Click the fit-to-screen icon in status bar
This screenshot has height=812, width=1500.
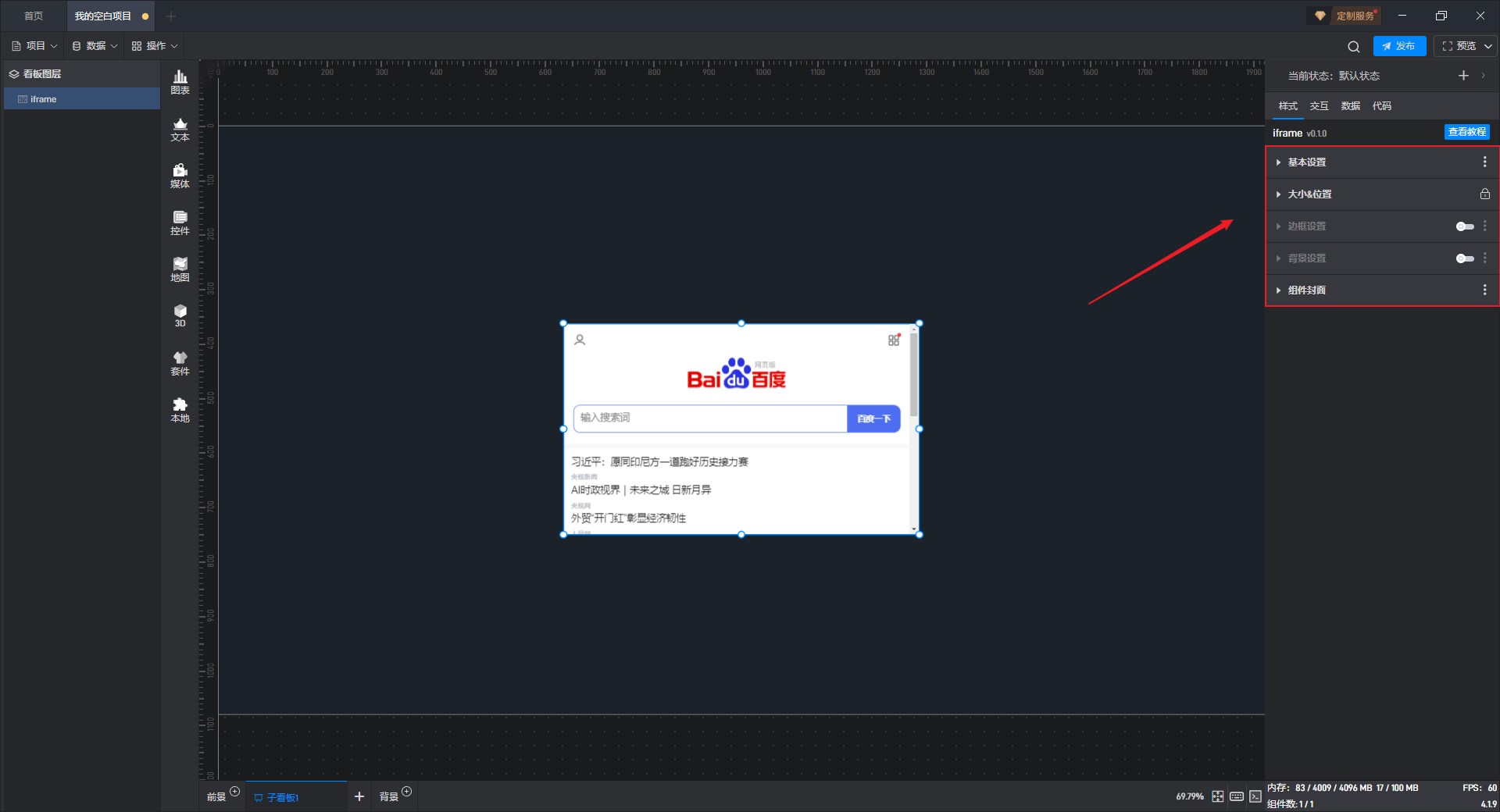[1218, 796]
